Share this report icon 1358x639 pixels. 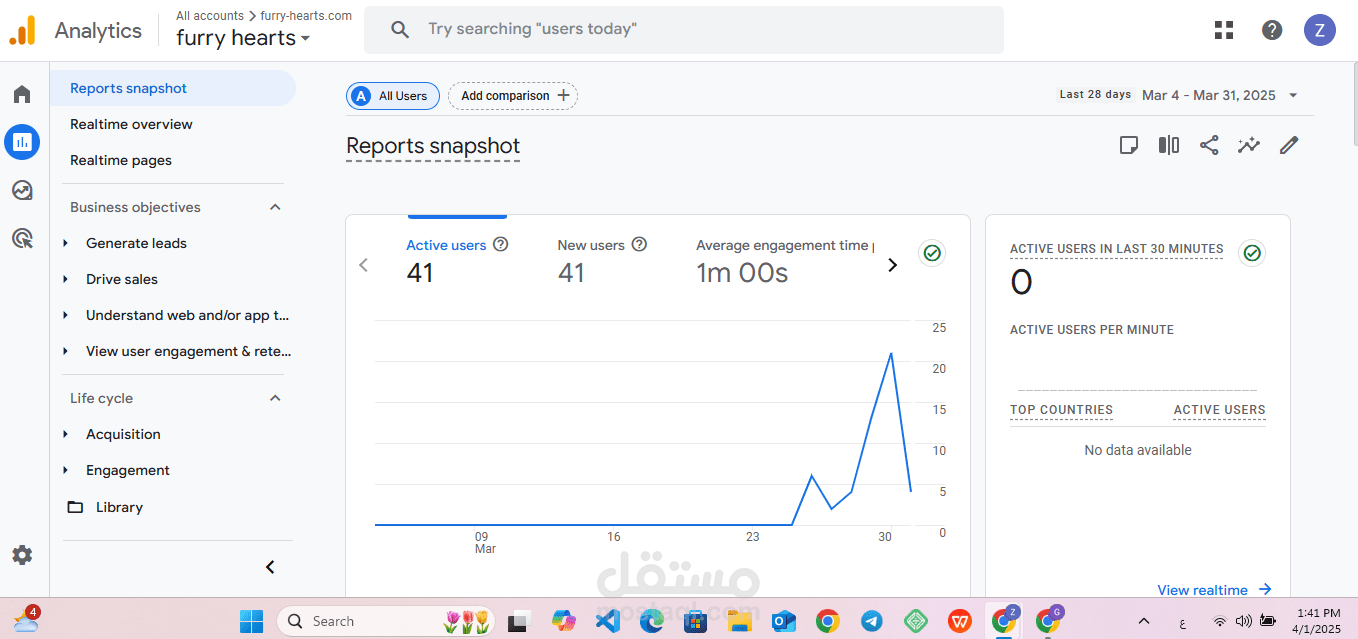(x=1209, y=145)
